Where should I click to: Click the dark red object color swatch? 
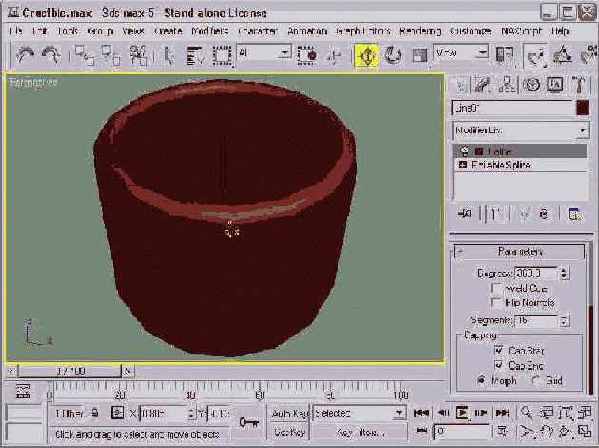pyautogui.click(x=582, y=108)
